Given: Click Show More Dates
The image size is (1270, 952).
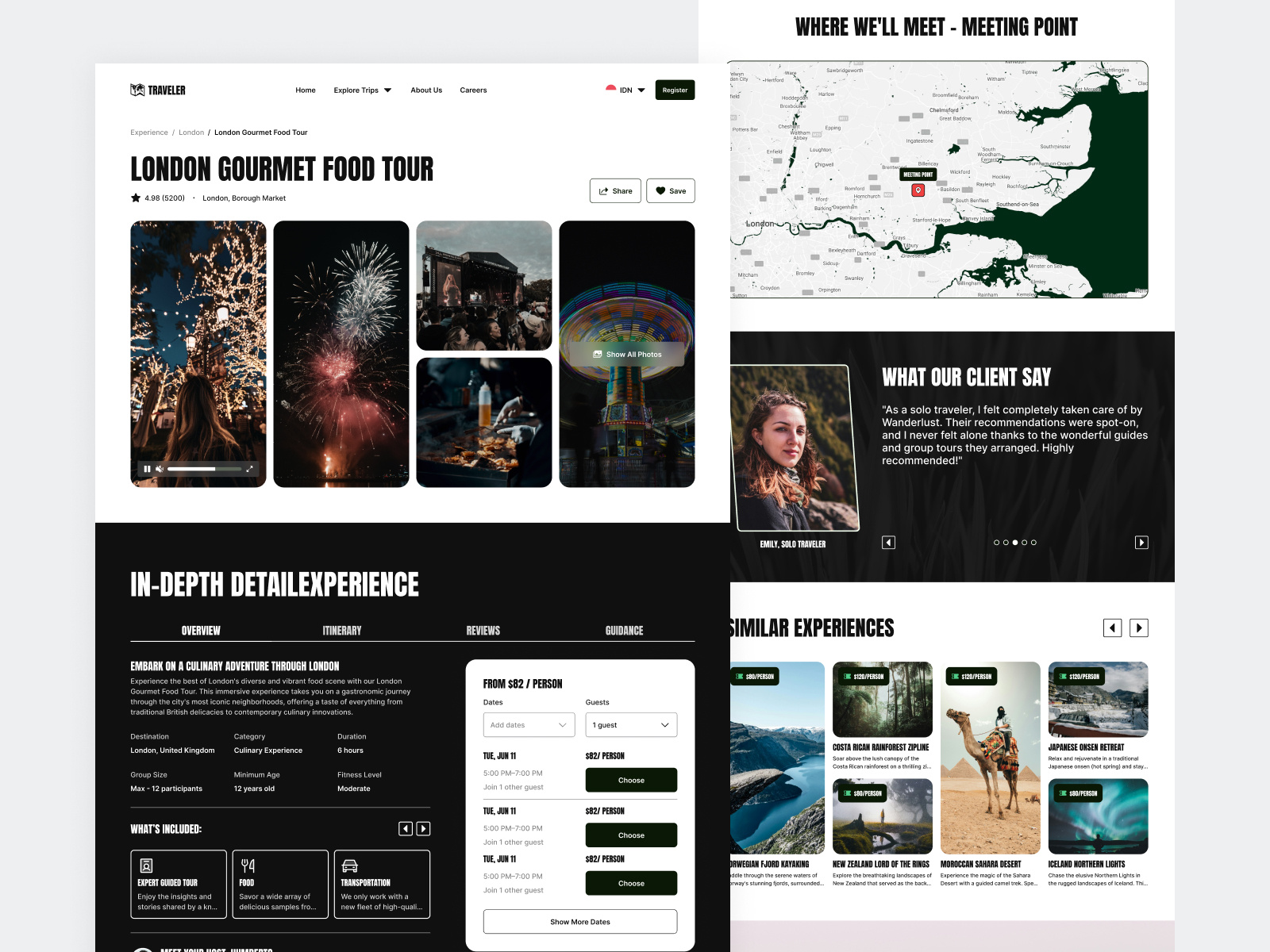Looking at the screenshot, I should point(579,921).
